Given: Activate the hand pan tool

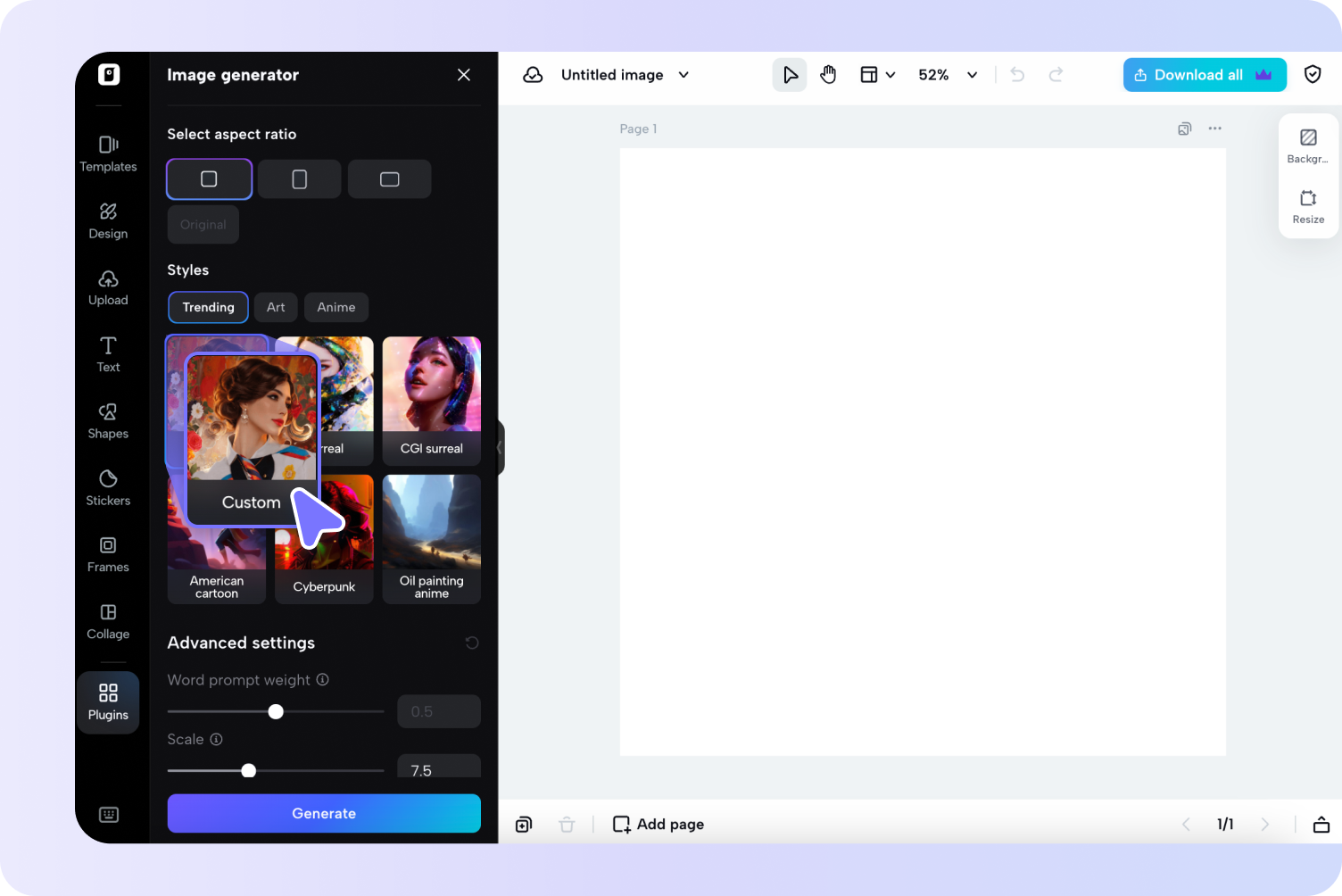Looking at the screenshot, I should [x=828, y=75].
